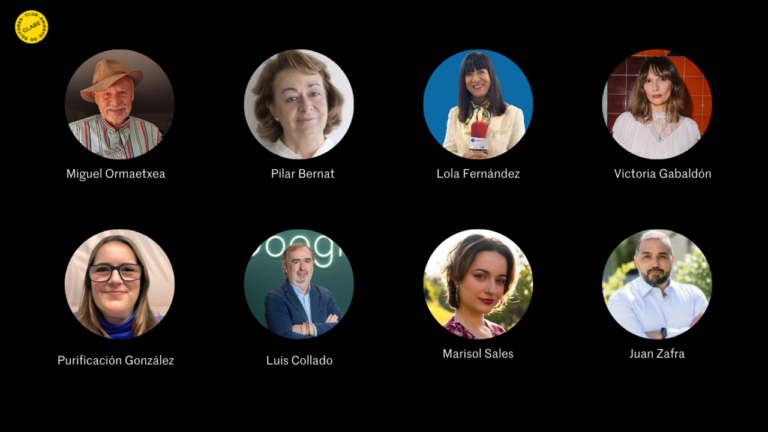768x432 pixels.
Task: Select Juan Zafra's profile photo
Action: [x=657, y=284]
